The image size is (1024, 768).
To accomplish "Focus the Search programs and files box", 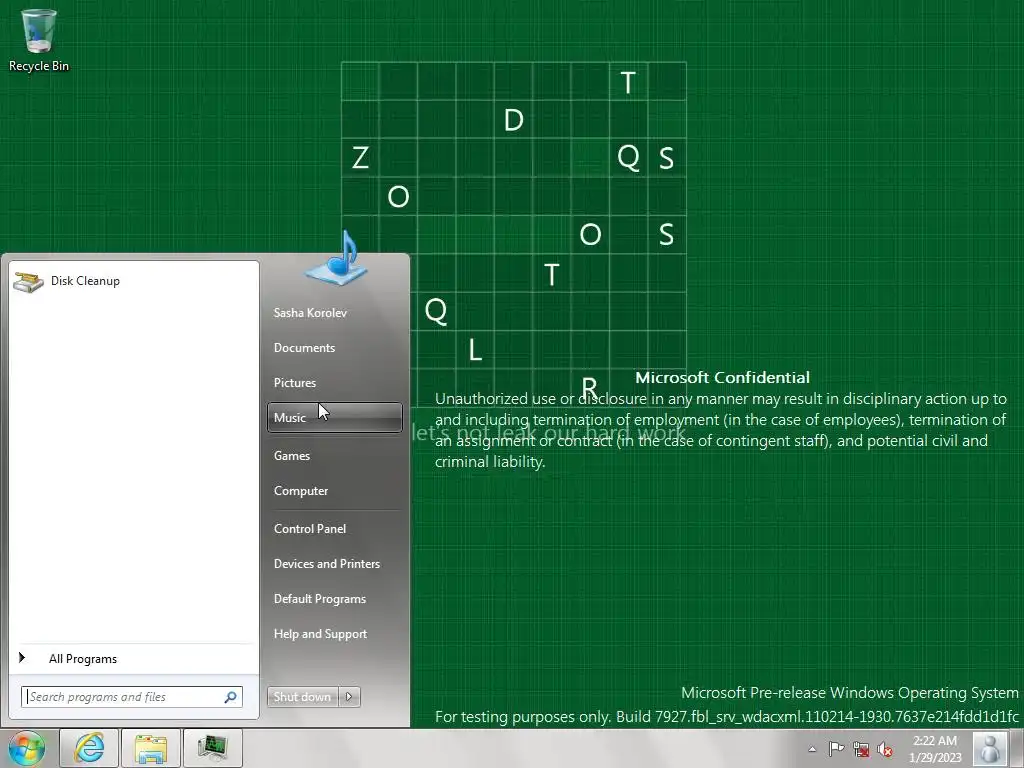I will point(132,697).
